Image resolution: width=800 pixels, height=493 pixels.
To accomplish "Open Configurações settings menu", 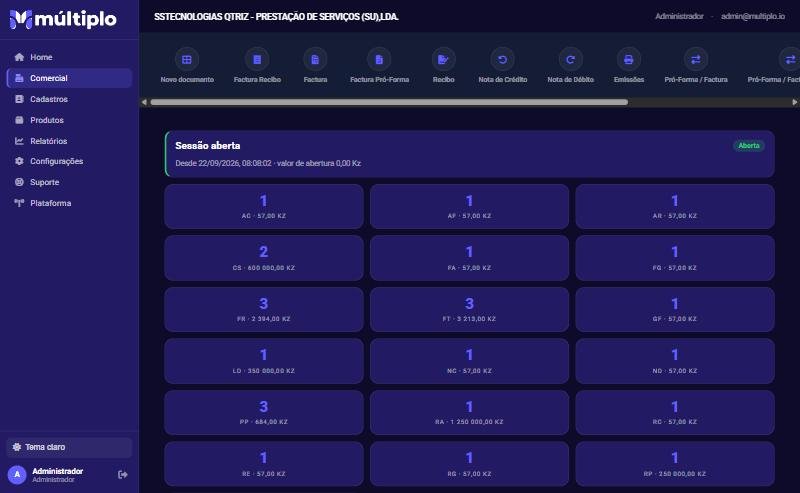I will click(69, 161).
